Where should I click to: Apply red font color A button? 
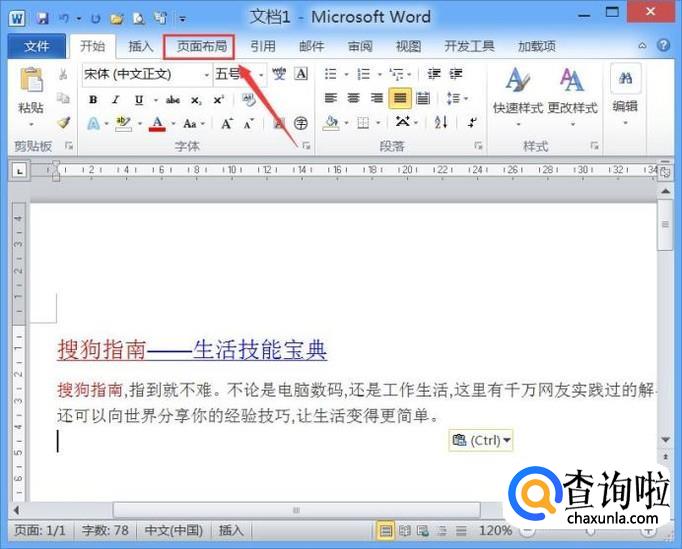(157, 124)
